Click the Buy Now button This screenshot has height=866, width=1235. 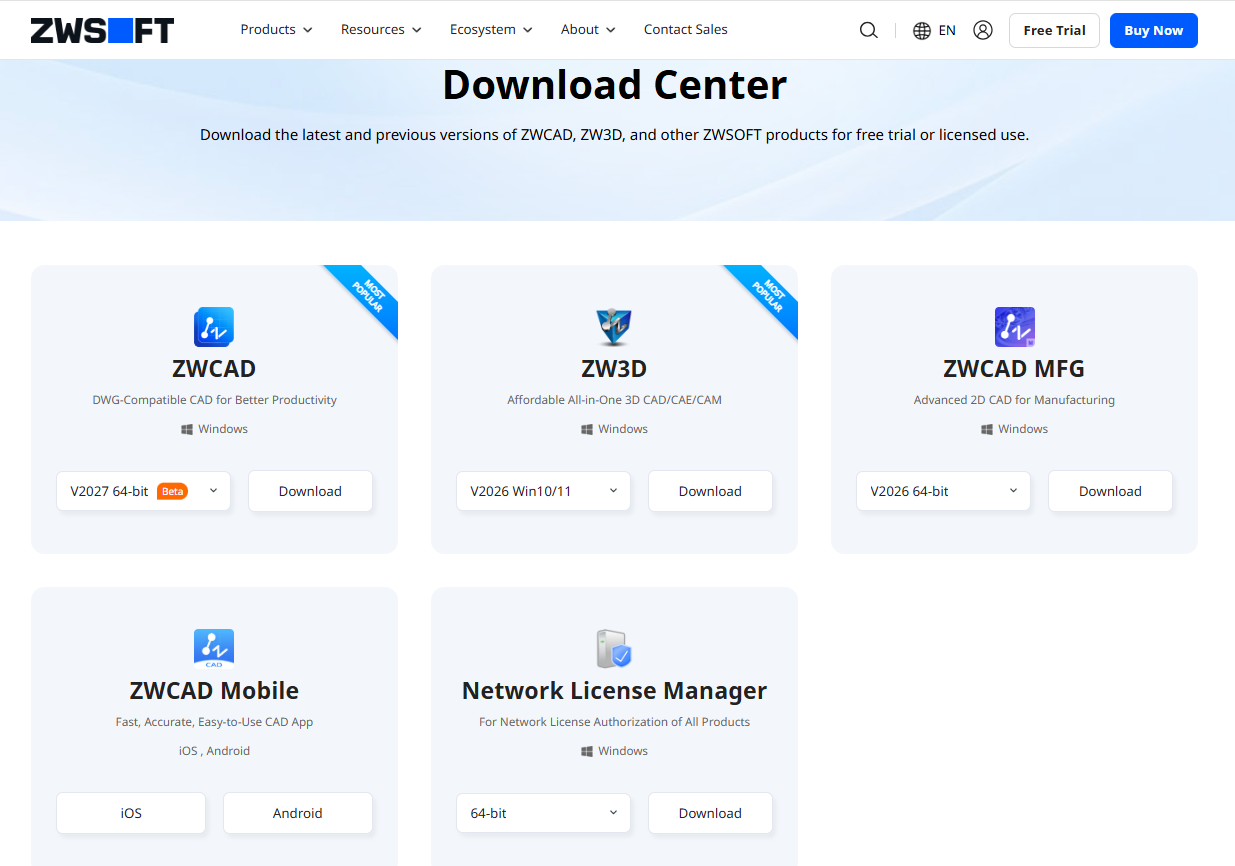pyautogui.click(x=1153, y=30)
